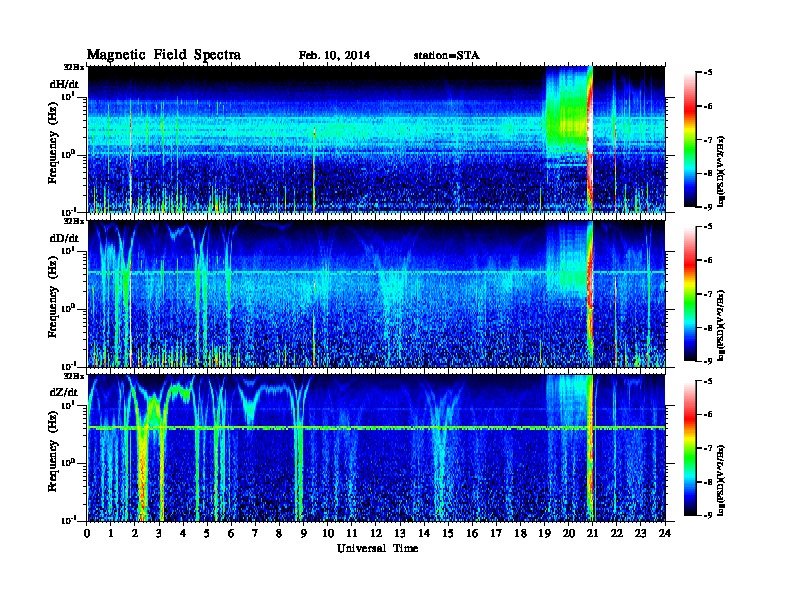Click hour tick label 2 on the time axis
Screen dimensions: 792x612
(135, 533)
